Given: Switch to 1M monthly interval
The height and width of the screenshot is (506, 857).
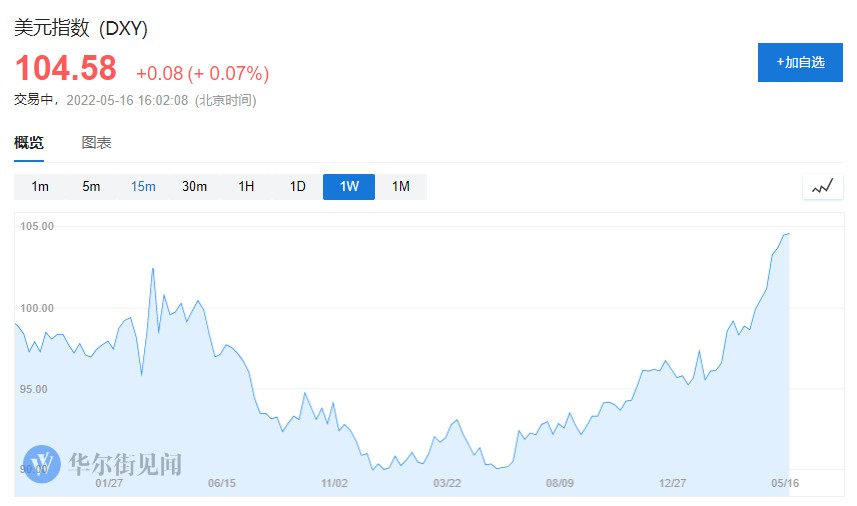Looking at the screenshot, I should click(401, 187).
